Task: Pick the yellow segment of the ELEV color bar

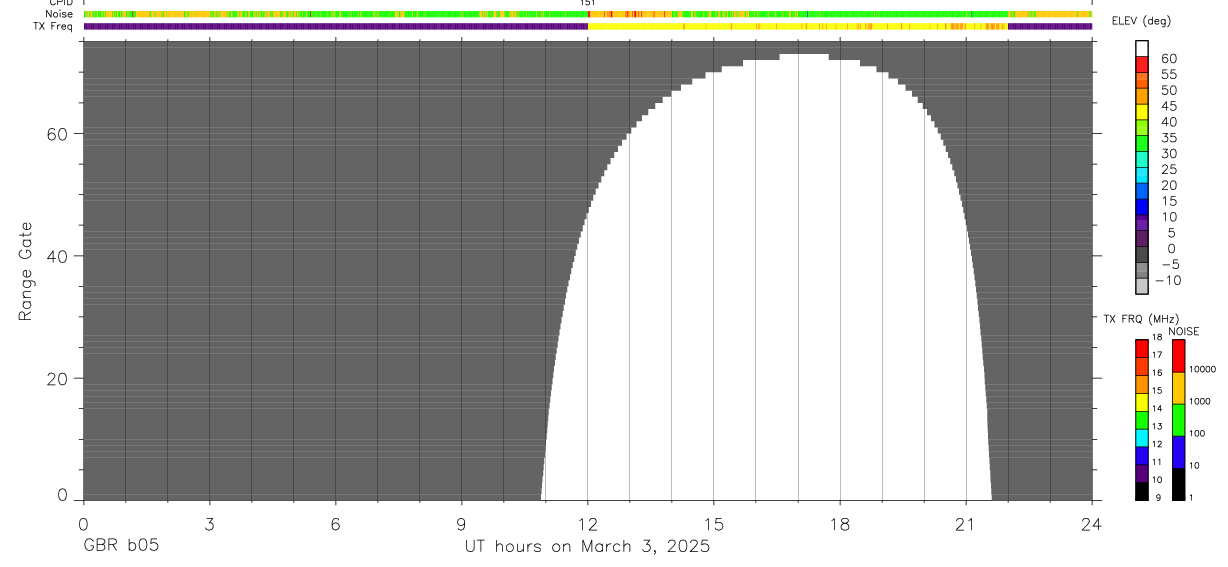Action: (x=1142, y=111)
